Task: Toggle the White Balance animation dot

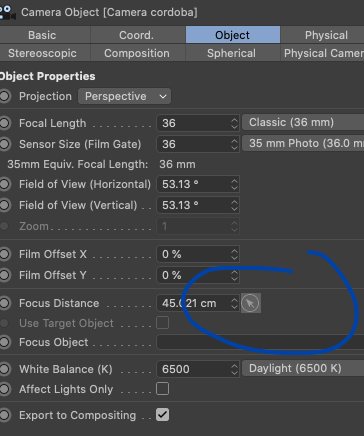Action: click(x=5, y=369)
